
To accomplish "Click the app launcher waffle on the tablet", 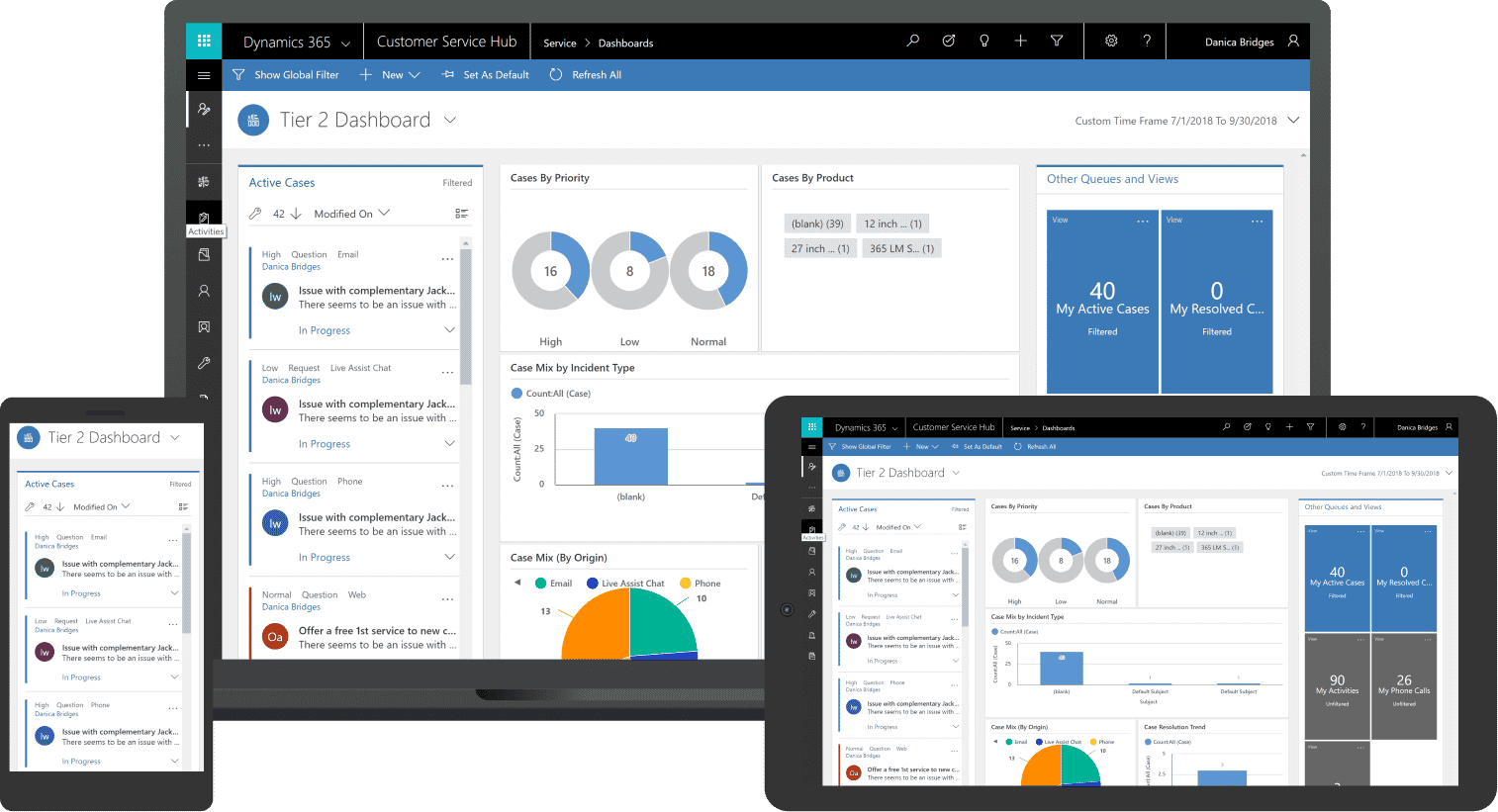I will tap(812, 427).
